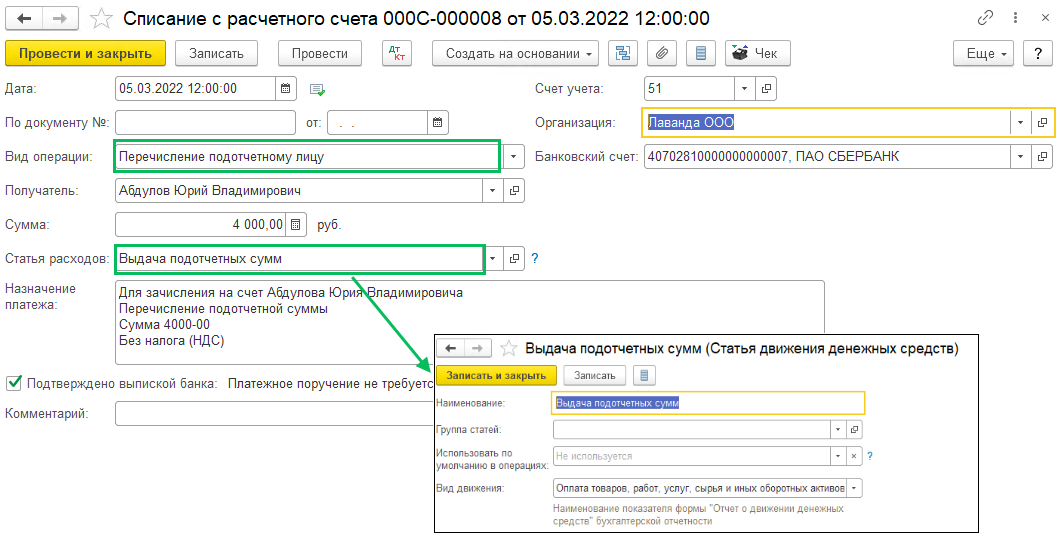Click the Записать и закрыть button
Image resolution: width=1064 pixels, height=537 pixels.
[x=496, y=375]
